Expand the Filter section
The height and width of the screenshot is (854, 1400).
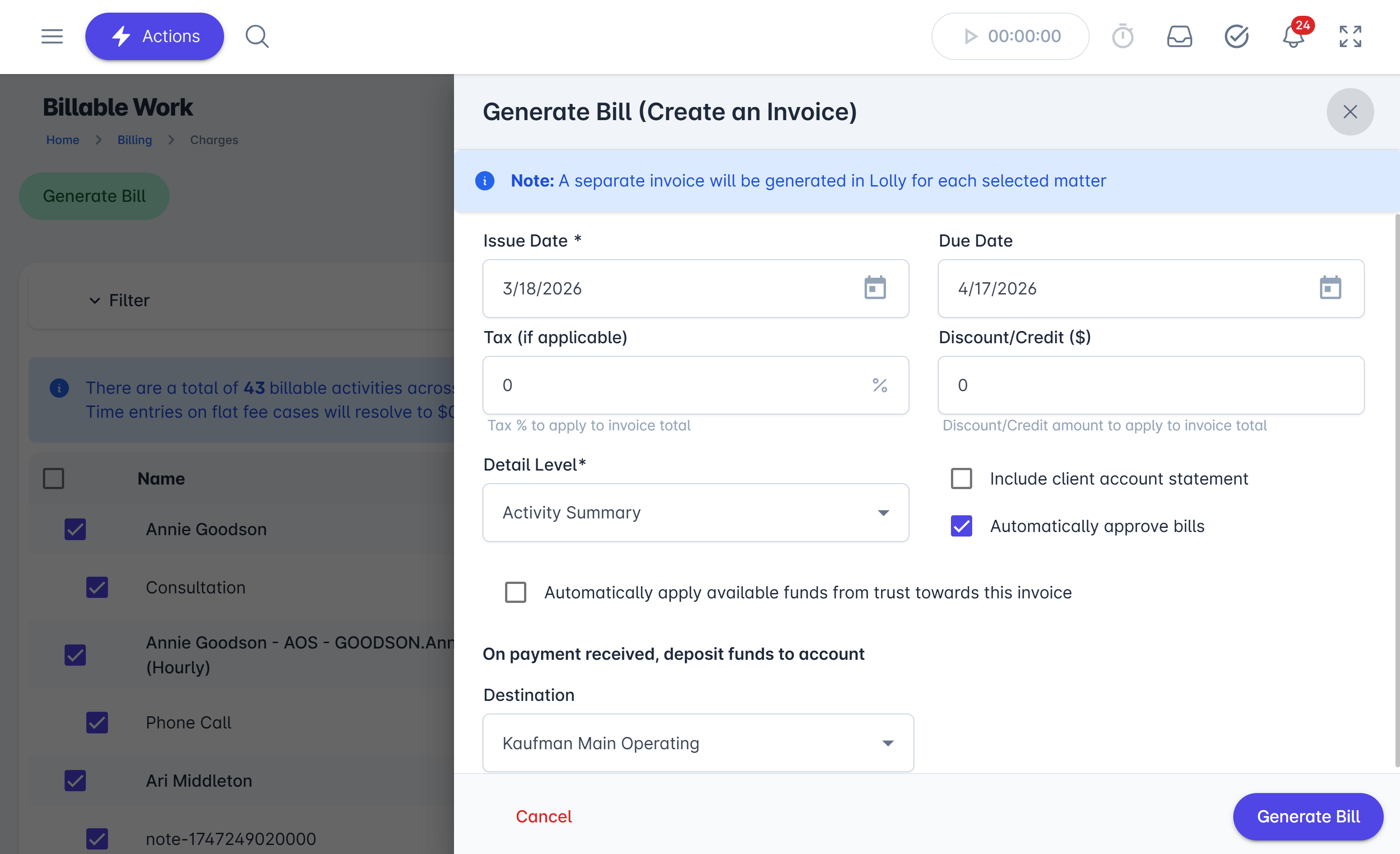[119, 300]
